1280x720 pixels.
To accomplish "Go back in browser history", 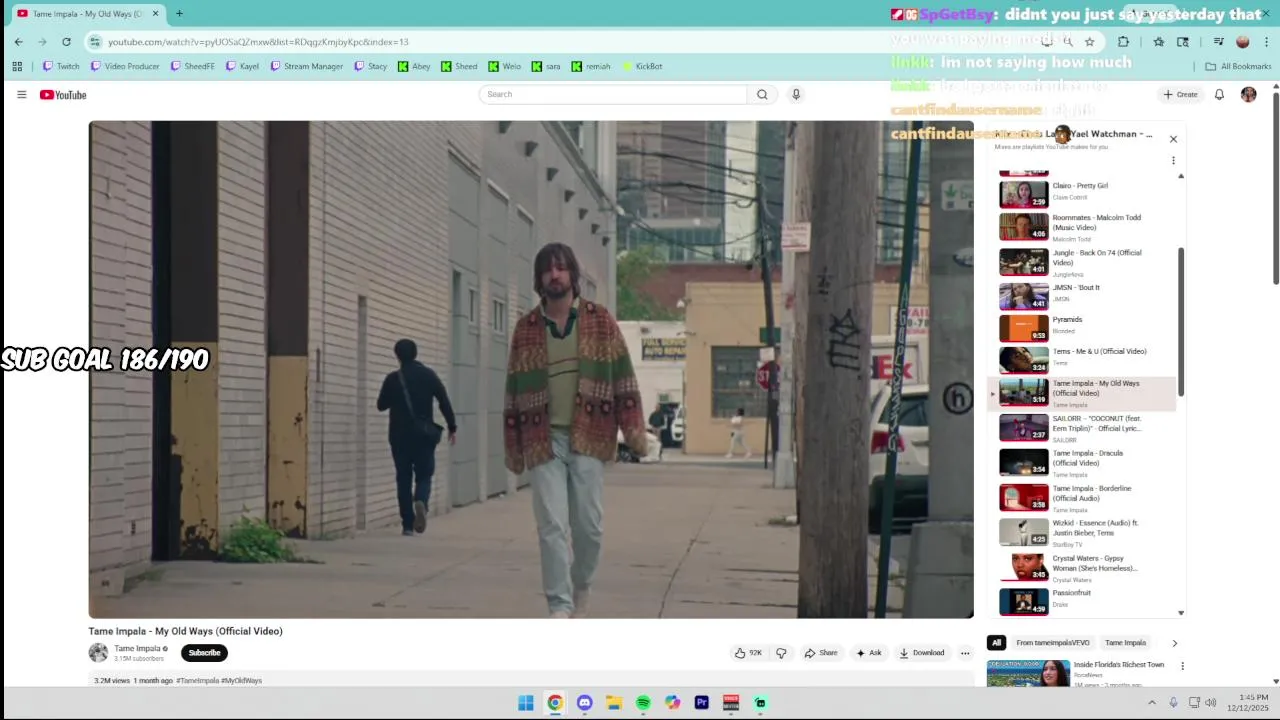I will 18,42.
